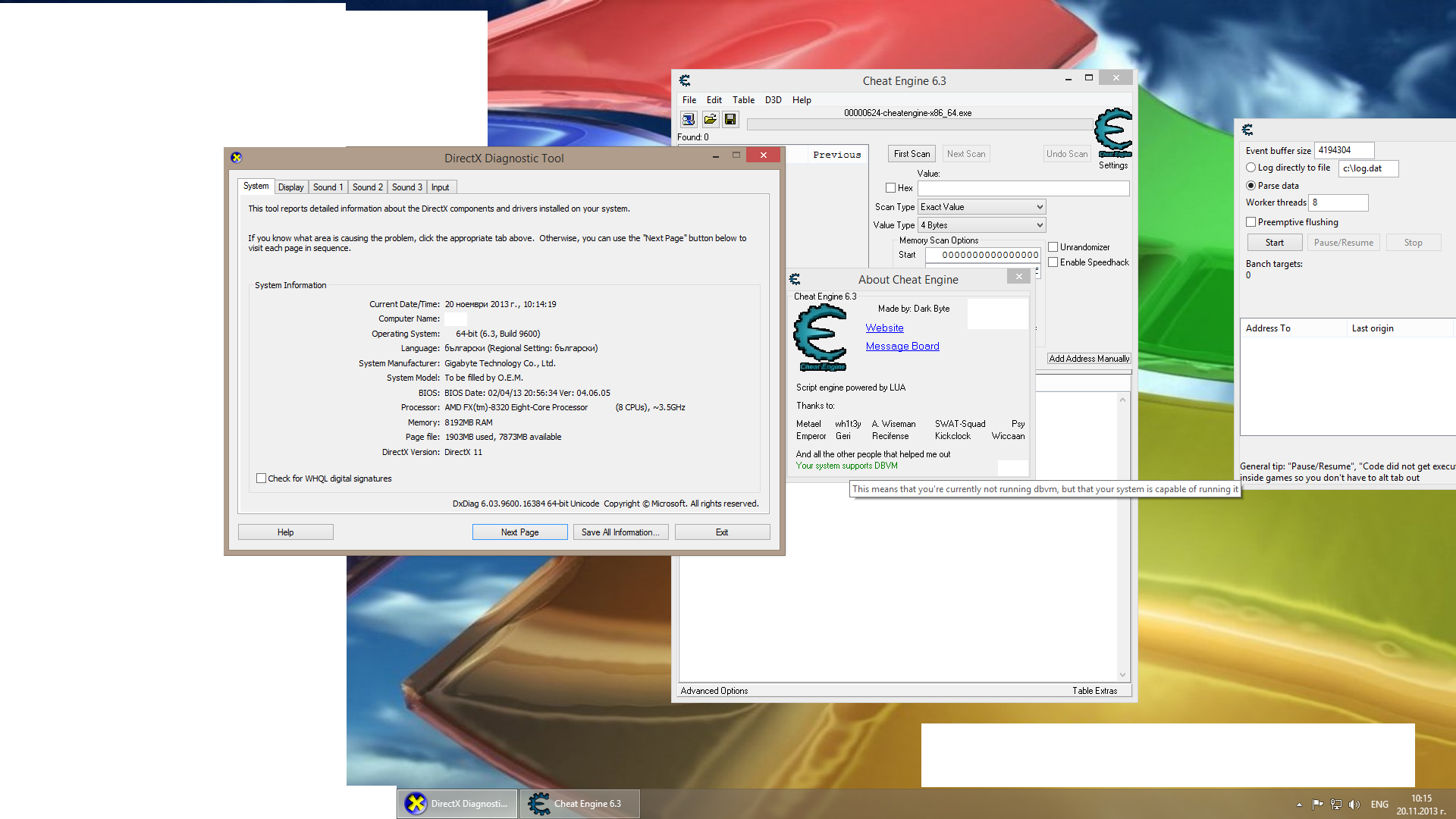
Task: Click the Event buffer size input field
Action: [x=1344, y=150]
